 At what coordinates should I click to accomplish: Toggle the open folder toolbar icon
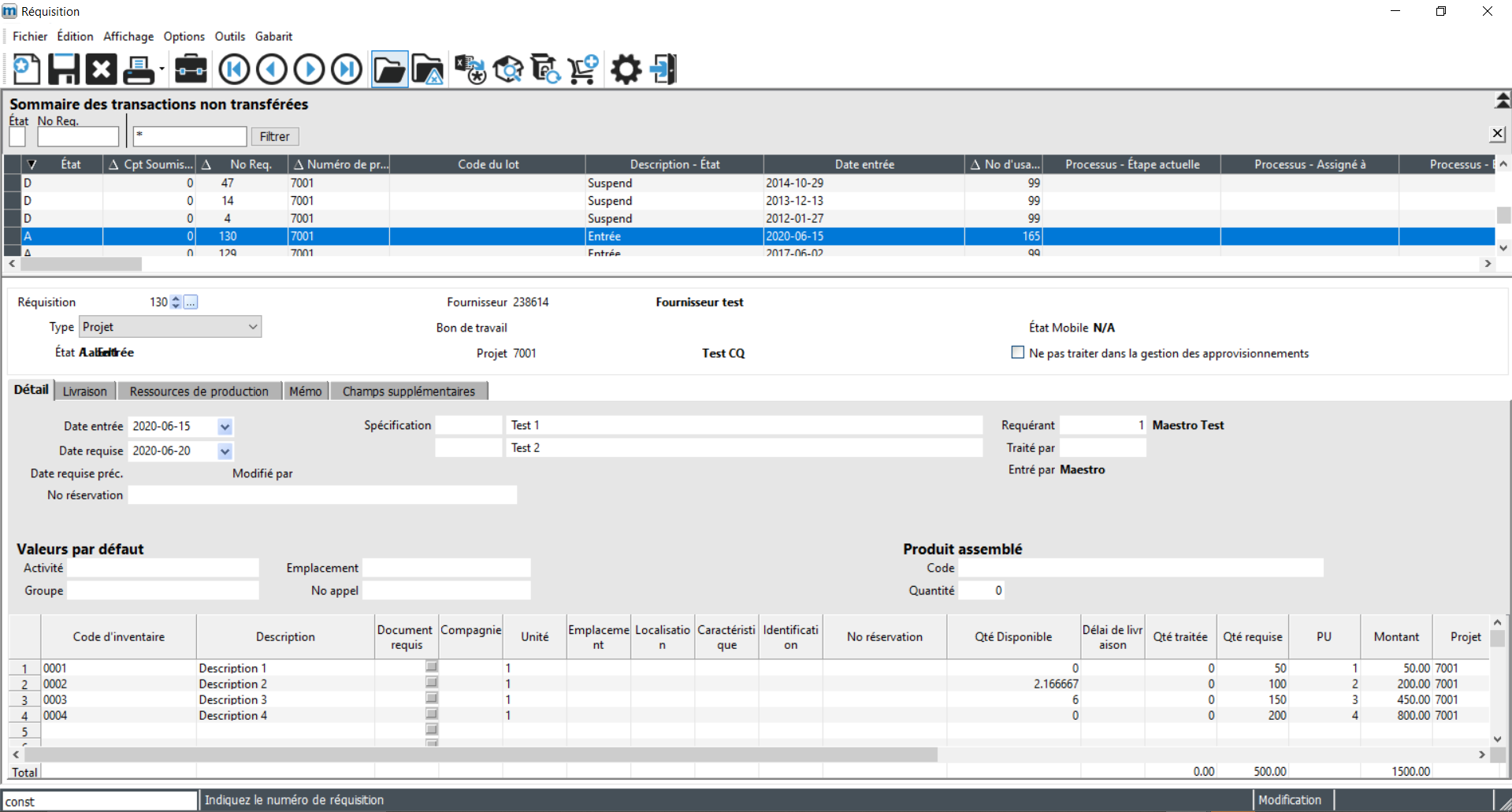tap(389, 69)
